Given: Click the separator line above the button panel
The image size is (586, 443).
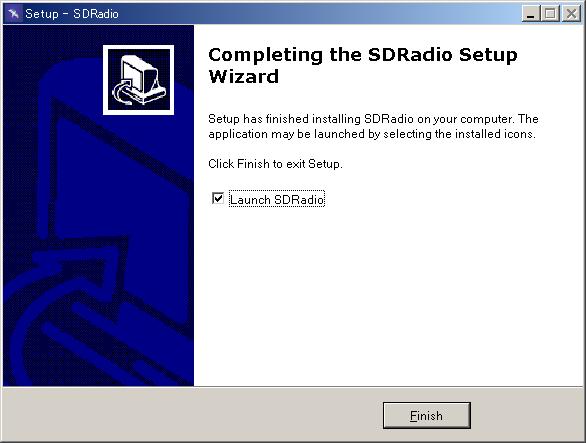Looking at the screenshot, I should click(x=293, y=387).
